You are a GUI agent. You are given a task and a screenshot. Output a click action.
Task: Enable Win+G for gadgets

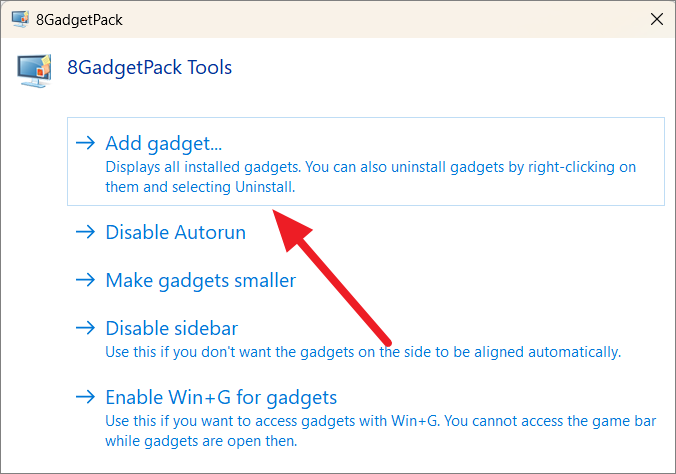221,398
